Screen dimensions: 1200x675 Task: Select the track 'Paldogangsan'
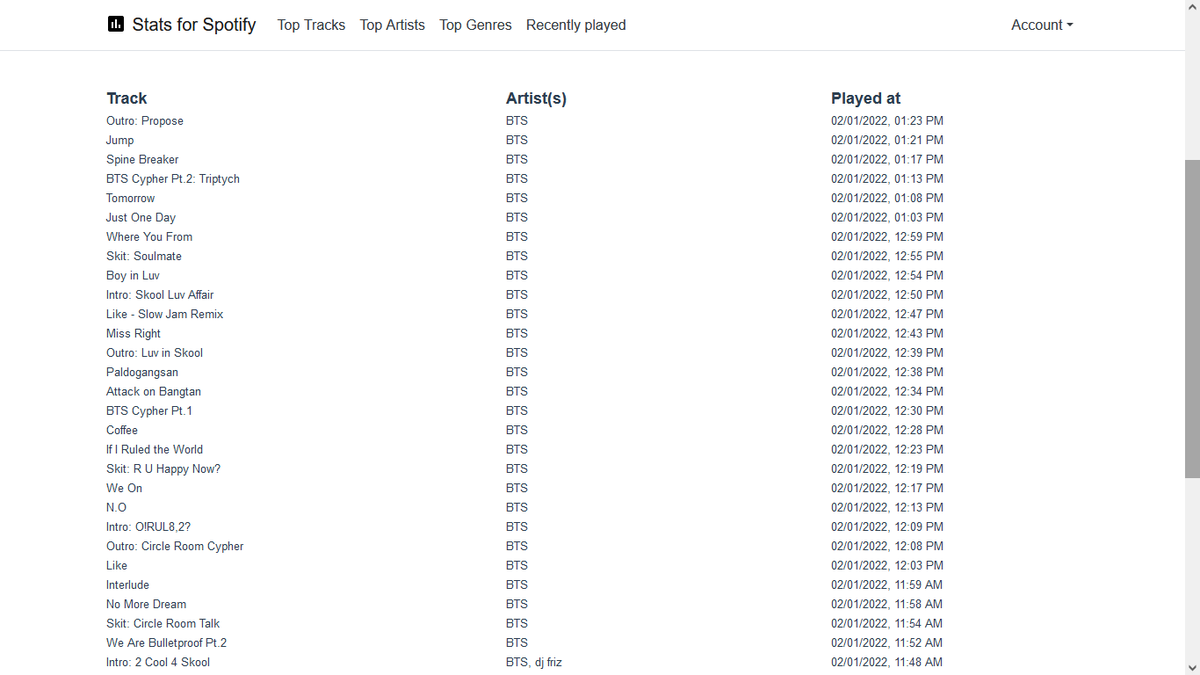[x=142, y=372]
